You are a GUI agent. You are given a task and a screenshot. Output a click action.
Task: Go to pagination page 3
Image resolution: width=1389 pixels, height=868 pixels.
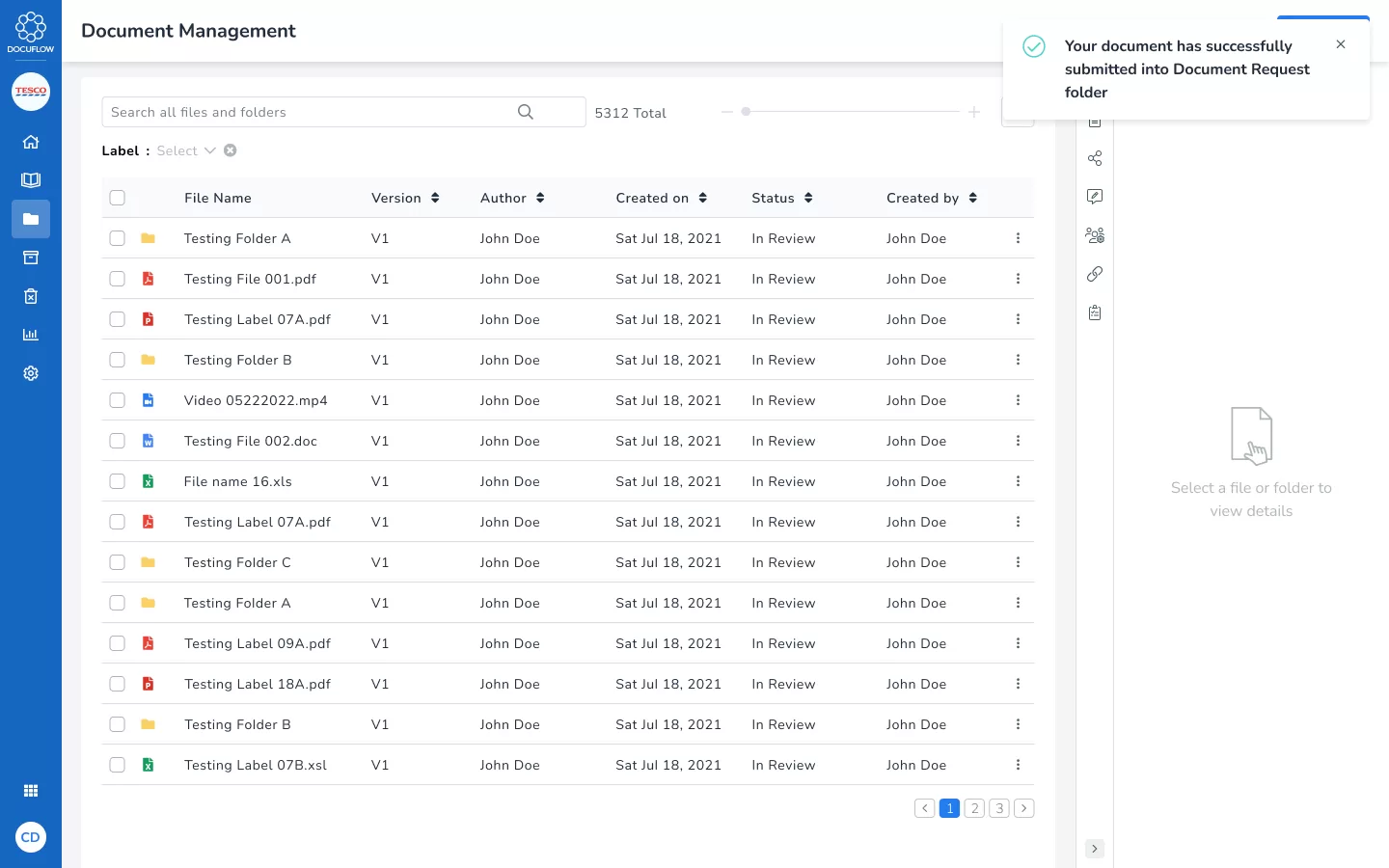[x=999, y=808]
